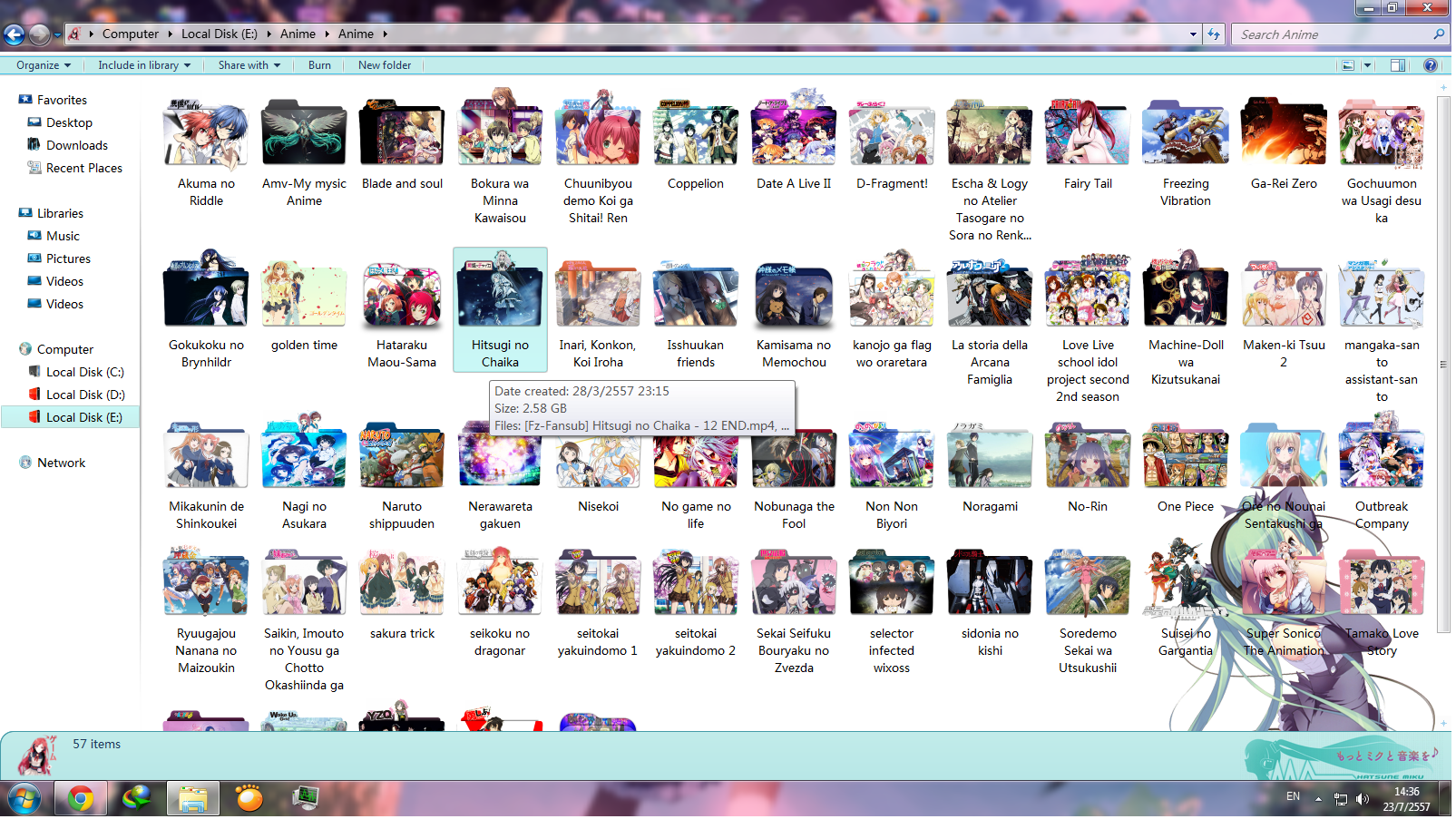Screen dimensions: 1456x819
Task: Open the Share with dropdown
Action: coord(249,65)
